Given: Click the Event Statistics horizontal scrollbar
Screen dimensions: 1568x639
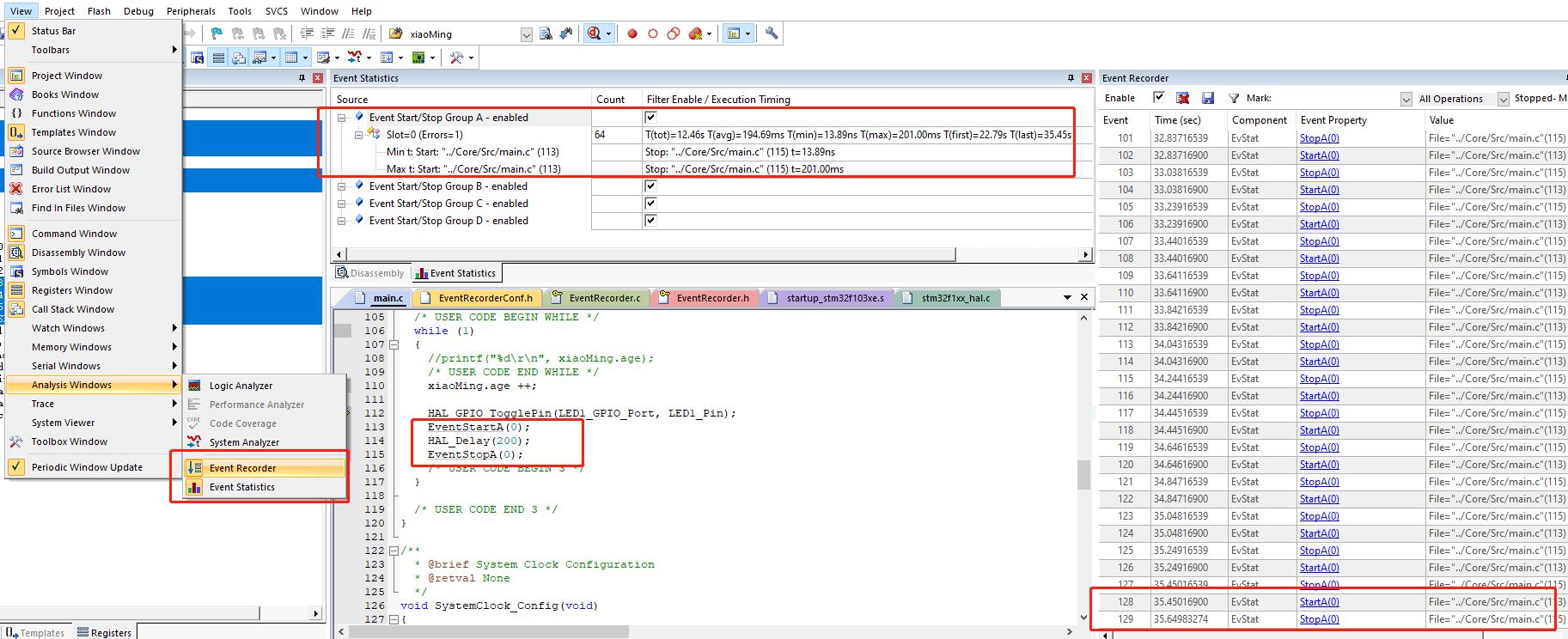Looking at the screenshot, I should tap(713, 254).
